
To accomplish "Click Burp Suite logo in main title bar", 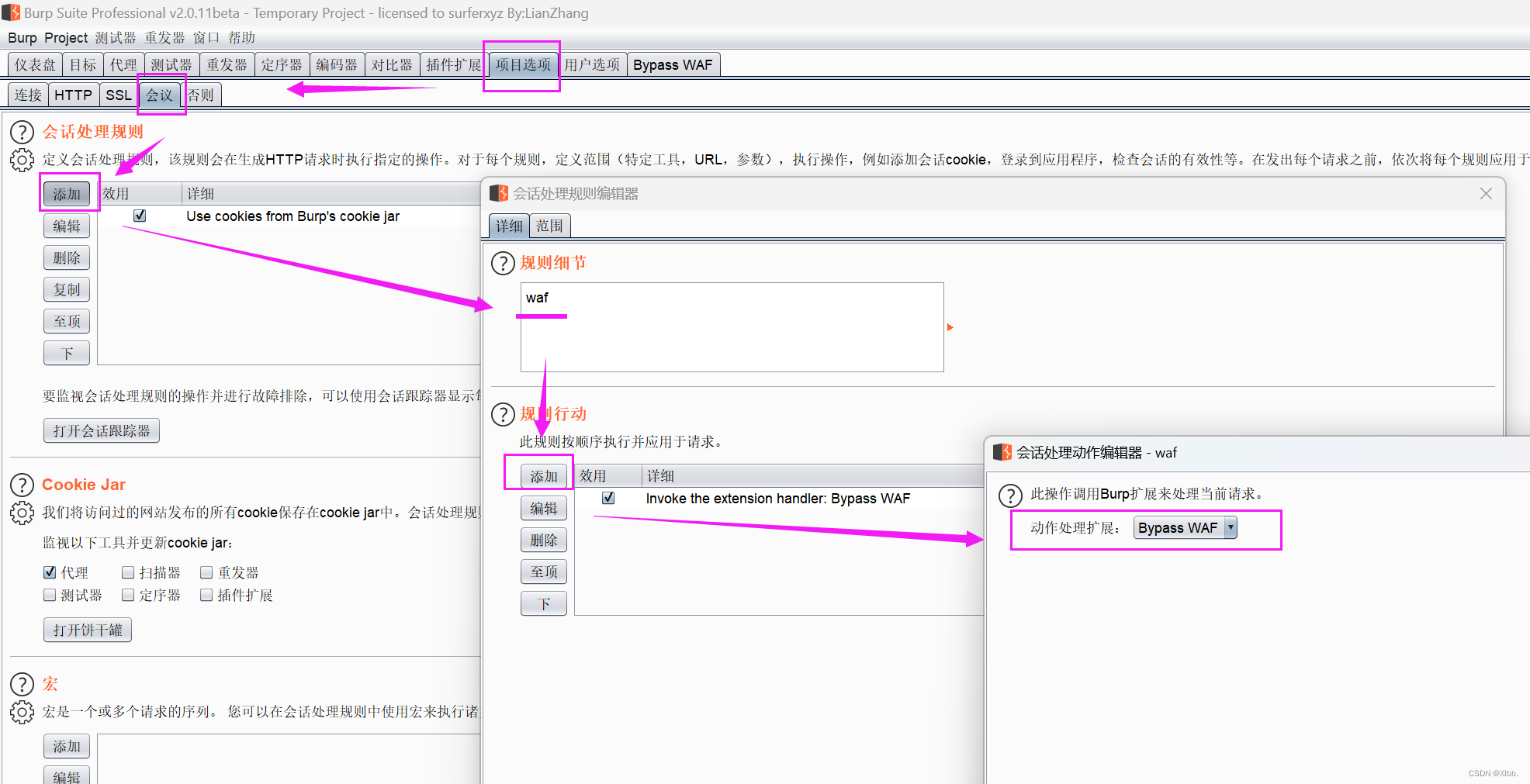I will click(11, 12).
